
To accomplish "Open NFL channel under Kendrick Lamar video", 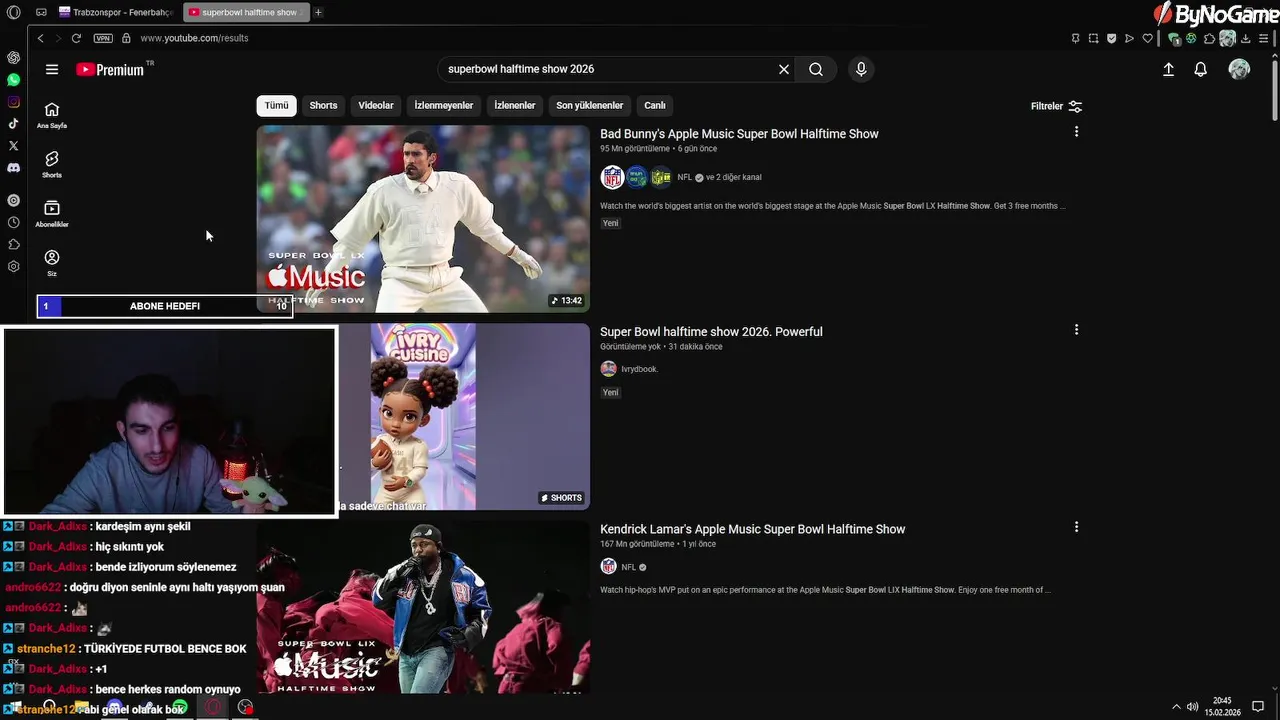I will [x=628, y=567].
